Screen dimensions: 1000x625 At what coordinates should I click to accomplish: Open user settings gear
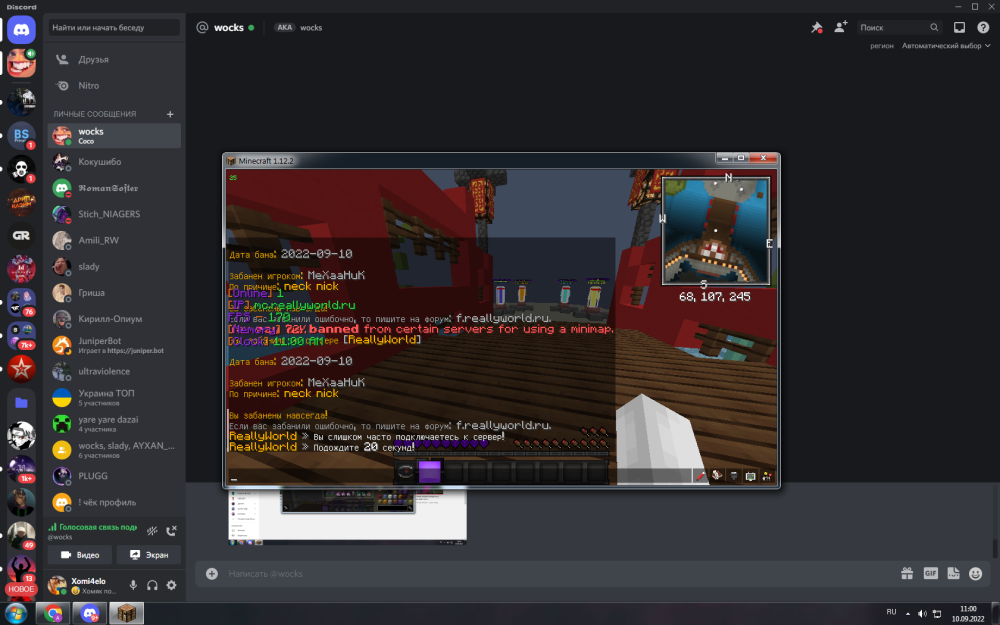(x=172, y=585)
